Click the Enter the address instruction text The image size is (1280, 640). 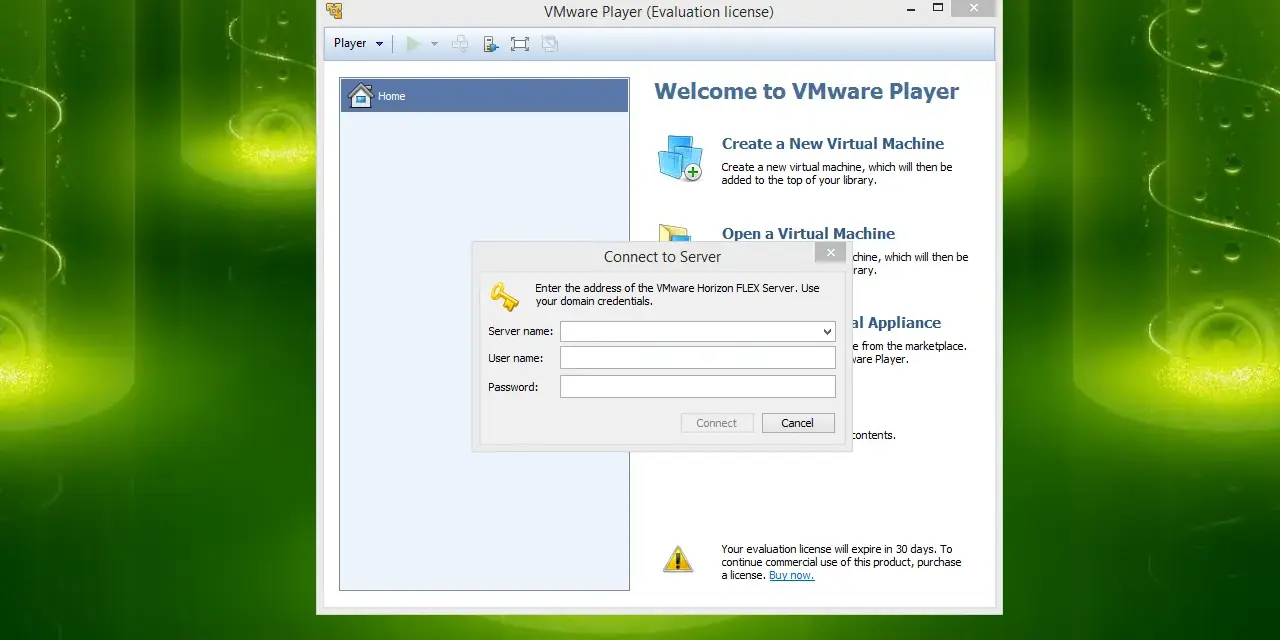tap(677, 295)
